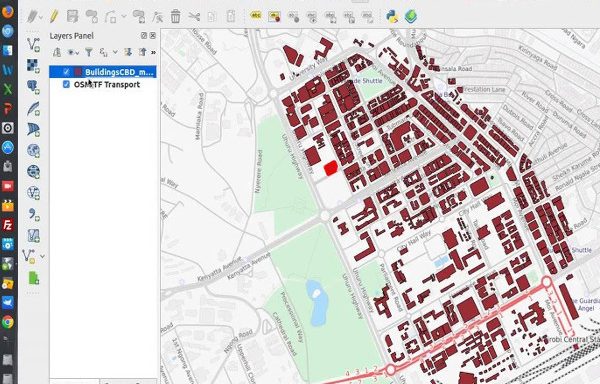
Task: Filter legend by map content
Action: pos(88,52)
